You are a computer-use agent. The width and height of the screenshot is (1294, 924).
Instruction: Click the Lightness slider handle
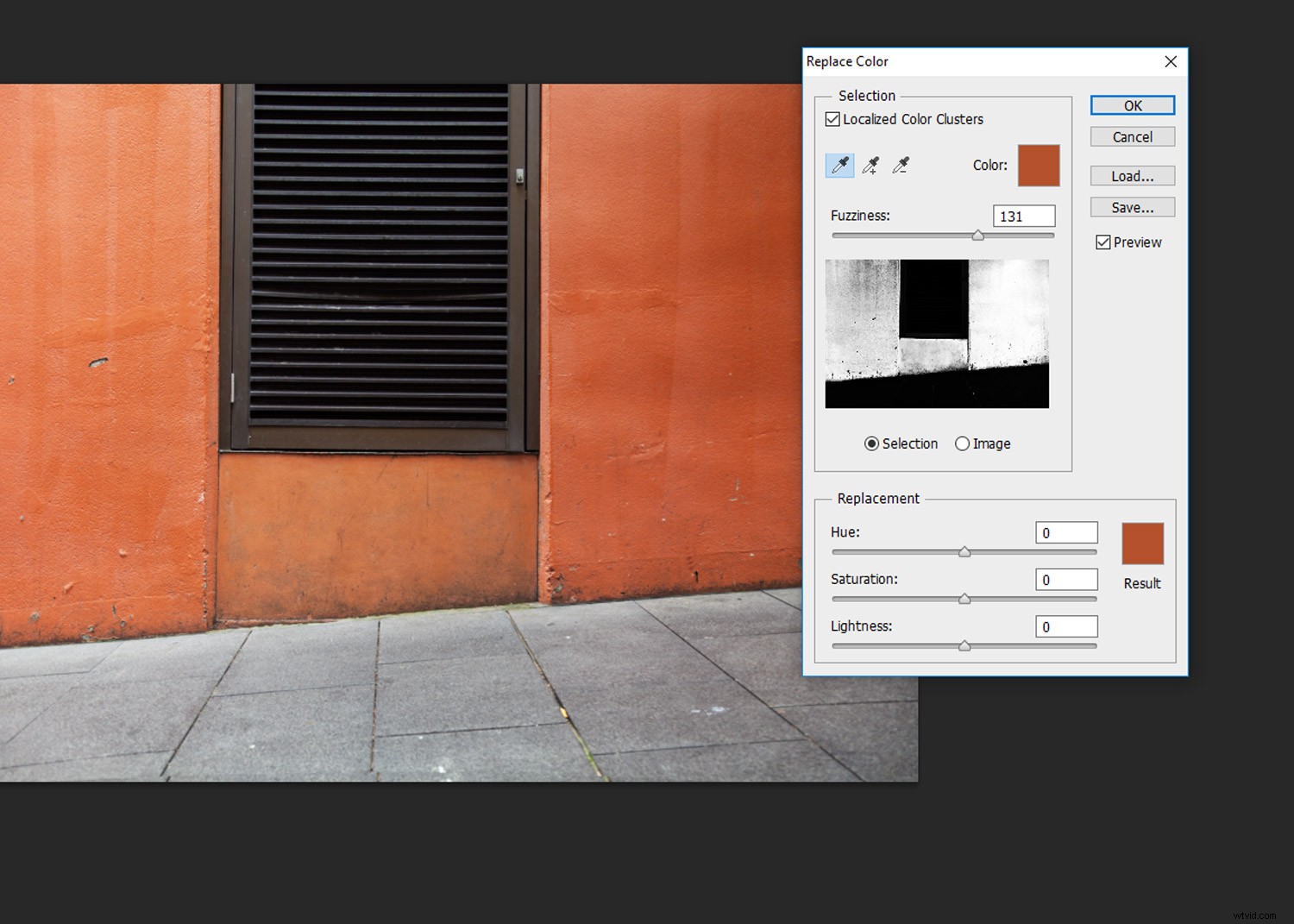pos(964,645)
